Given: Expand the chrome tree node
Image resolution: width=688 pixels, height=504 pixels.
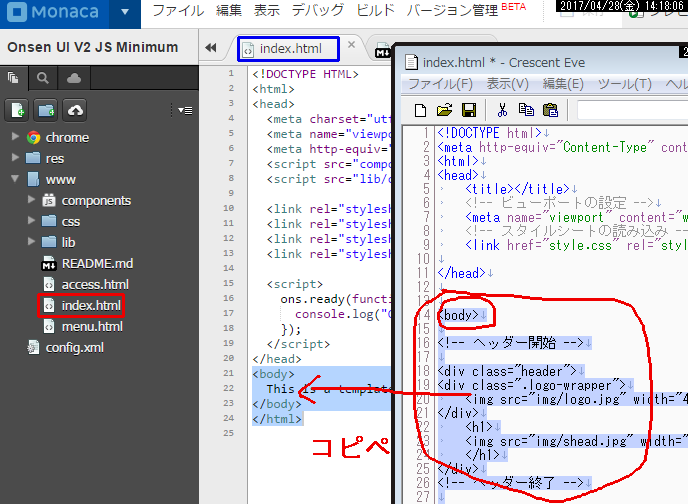Looking at the screenshot, I should [x=15, y=136].
